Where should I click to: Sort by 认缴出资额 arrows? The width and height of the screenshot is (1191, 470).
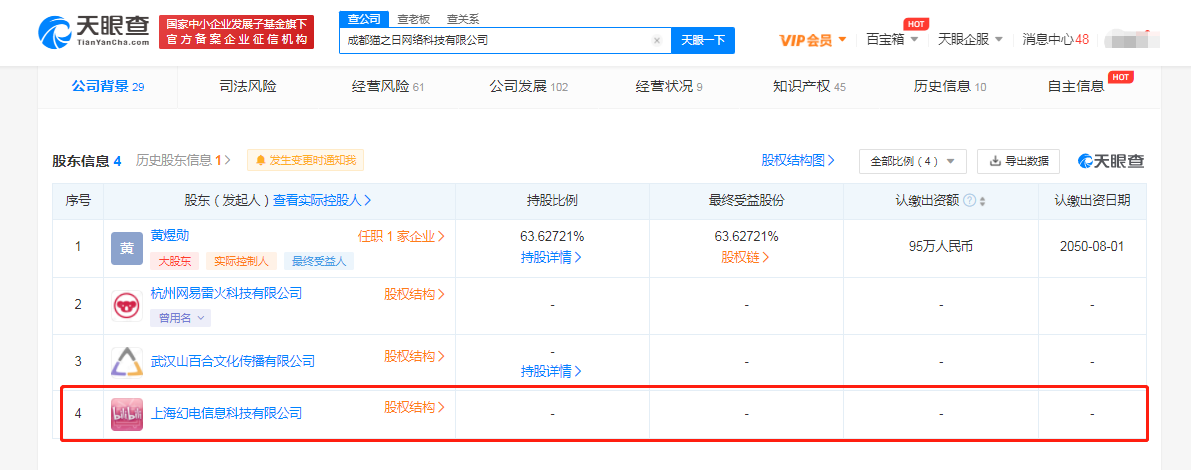(x=983, y=201)
